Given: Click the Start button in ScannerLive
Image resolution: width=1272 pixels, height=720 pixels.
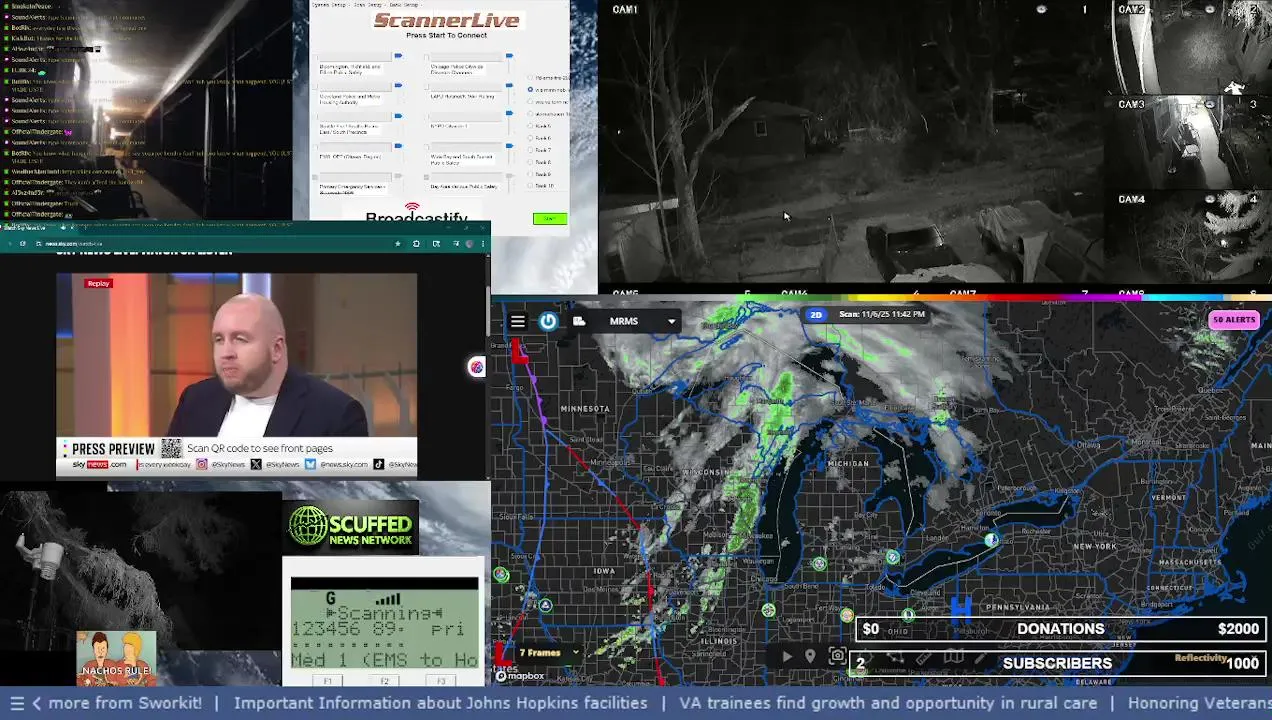Looking at the screenshot, I should (x=550, y=218).
